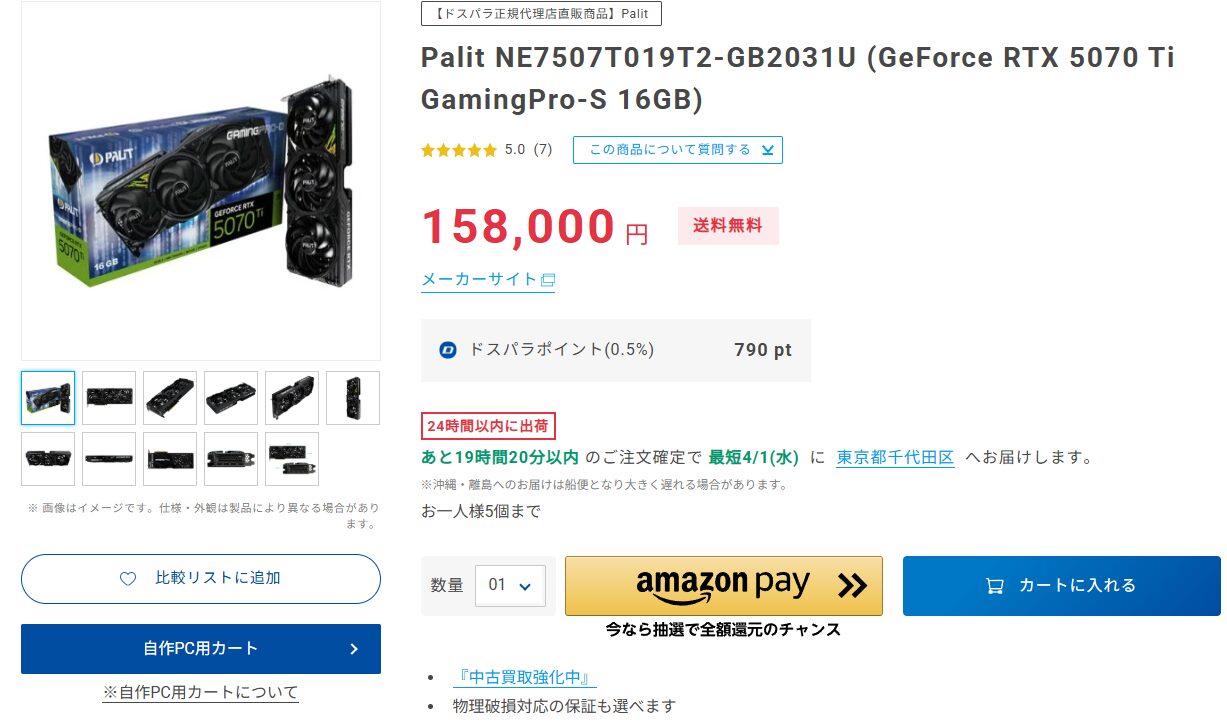Click the heart icon in compare list button
1227x725 pixels.
click(128, 579)
